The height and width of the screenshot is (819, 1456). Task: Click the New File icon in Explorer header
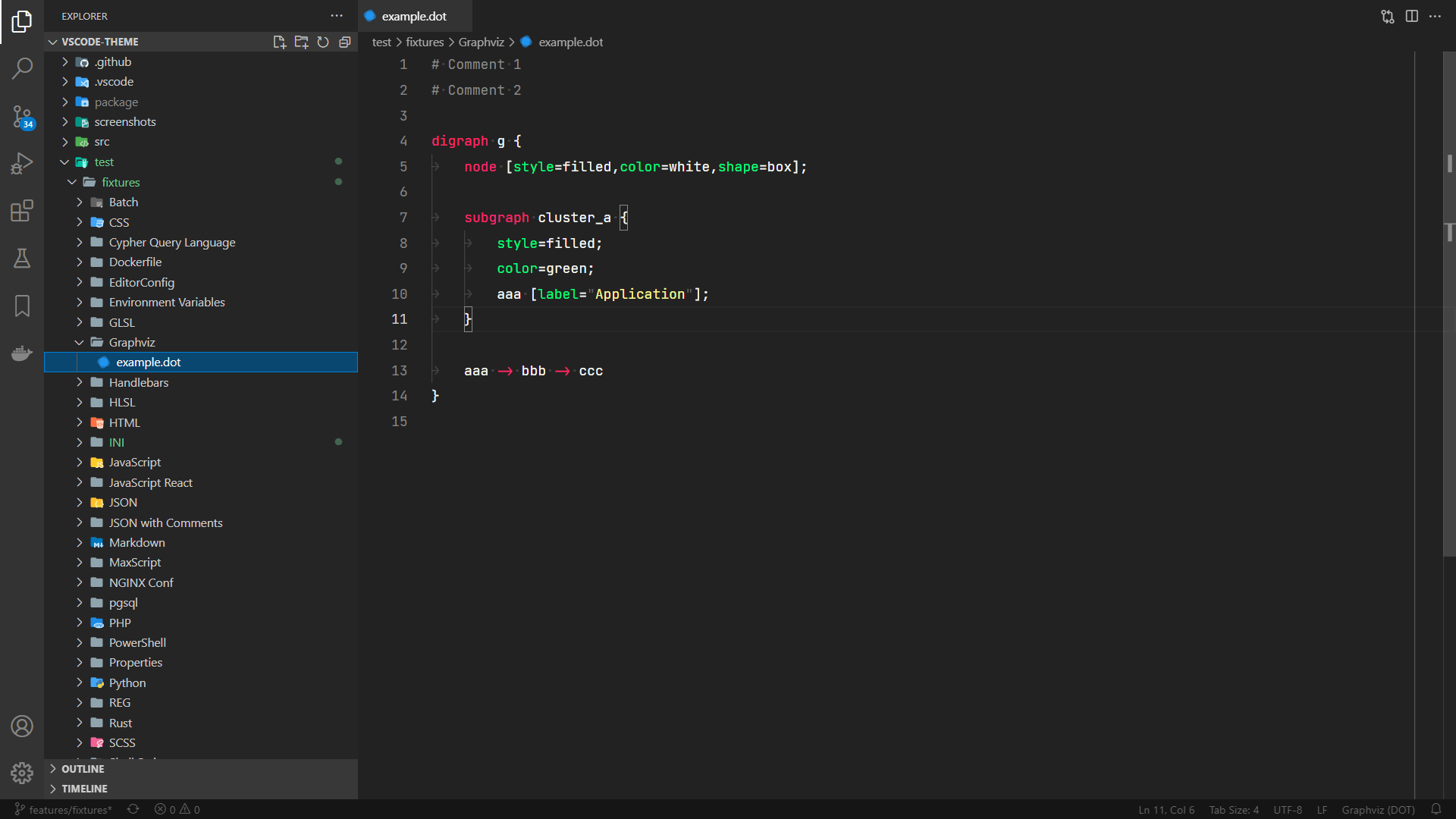(x=279, y=42)
